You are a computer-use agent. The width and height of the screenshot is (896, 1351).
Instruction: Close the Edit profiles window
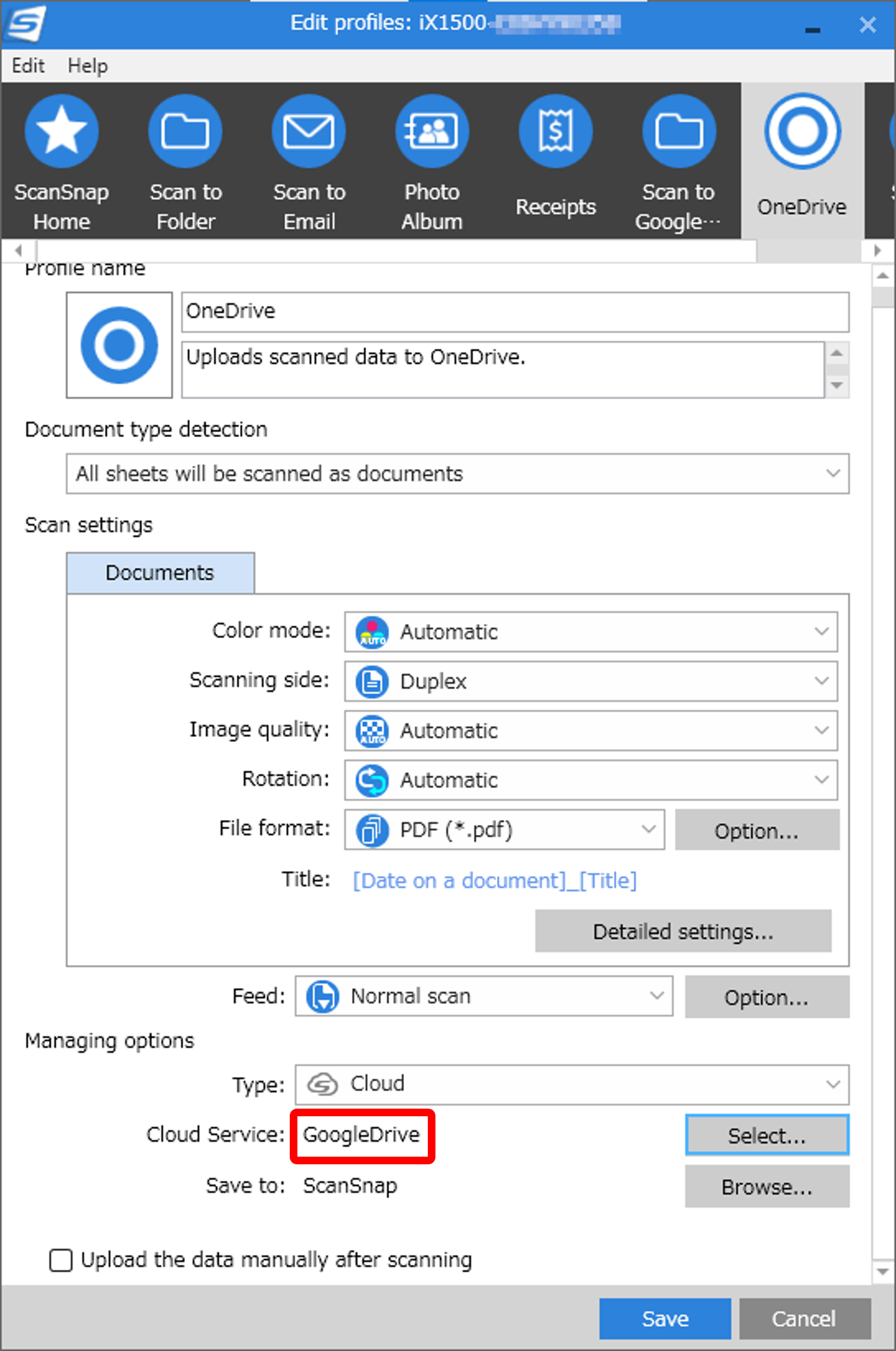pyautogui.click(x=868, y=25)
